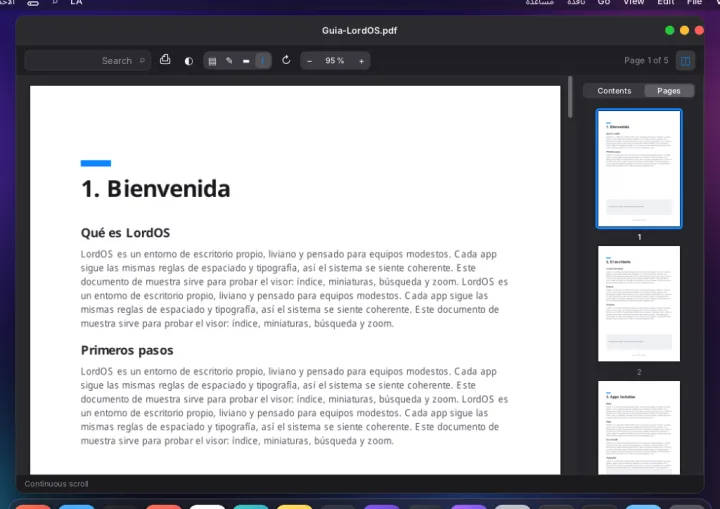Toggle the dark page contrast icon
720x509 pixels.
188,61
